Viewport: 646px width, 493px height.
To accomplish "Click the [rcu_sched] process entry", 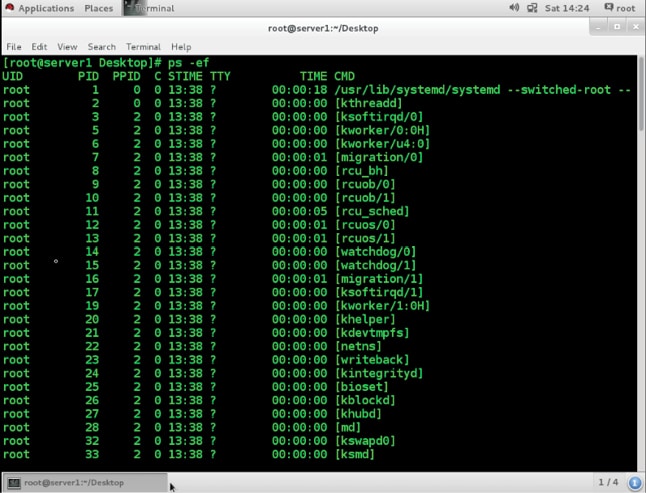I will coord(372,211).
